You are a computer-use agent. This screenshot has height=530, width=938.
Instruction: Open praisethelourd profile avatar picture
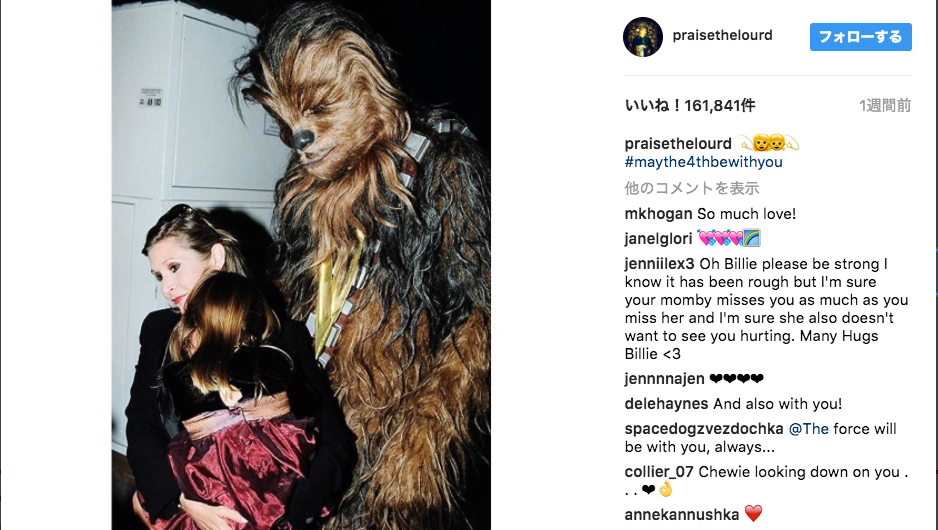[642, 37]
